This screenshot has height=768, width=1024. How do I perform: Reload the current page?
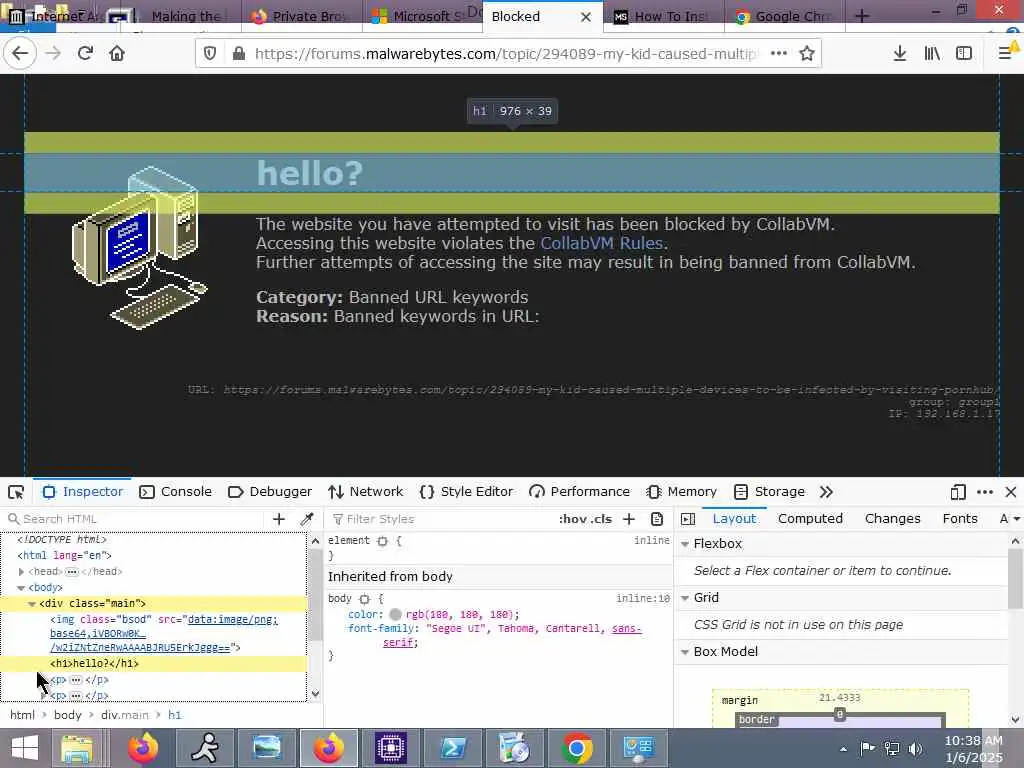pos(85,54)
